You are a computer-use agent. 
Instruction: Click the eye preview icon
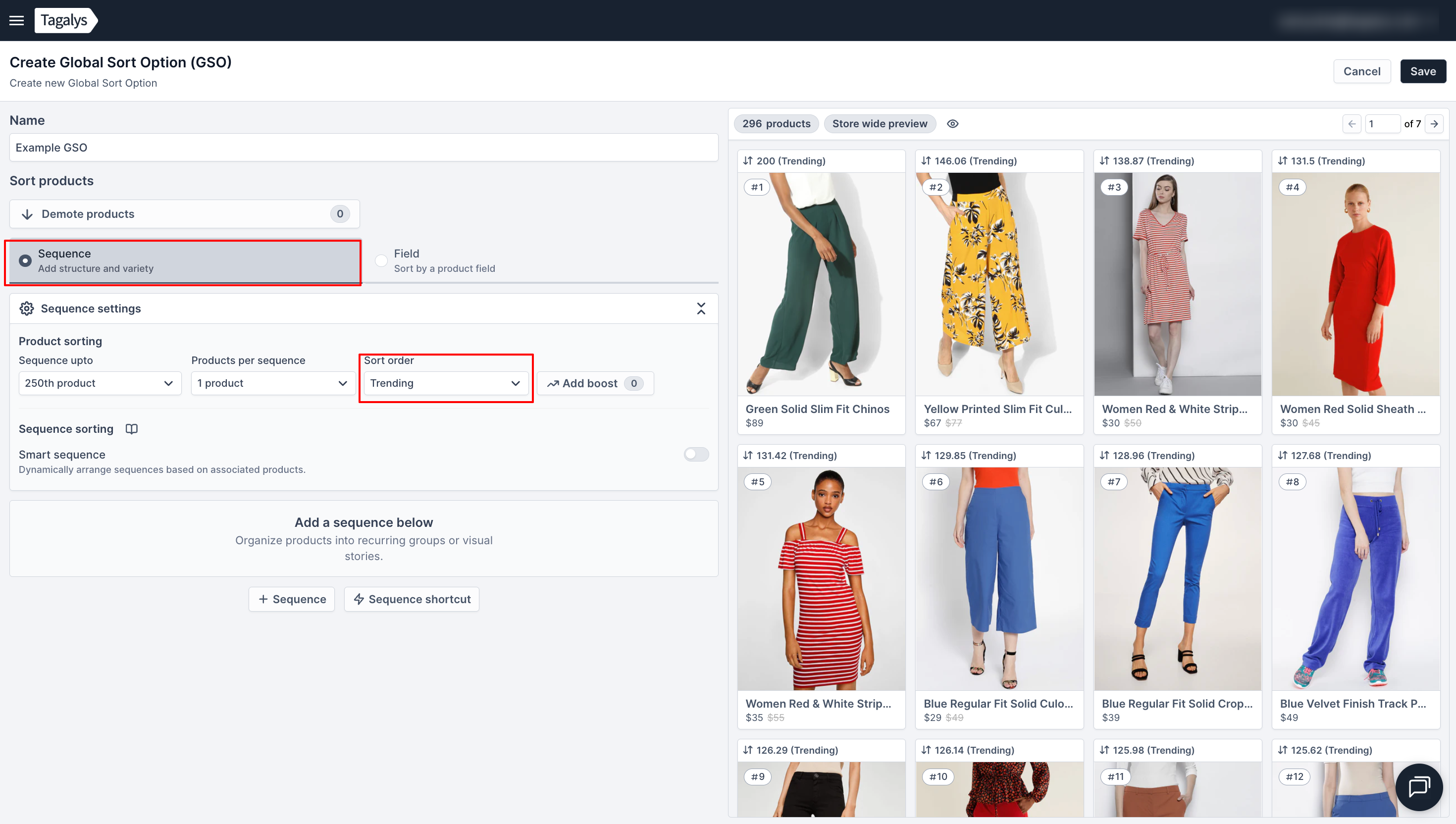[x=952, y=123]
